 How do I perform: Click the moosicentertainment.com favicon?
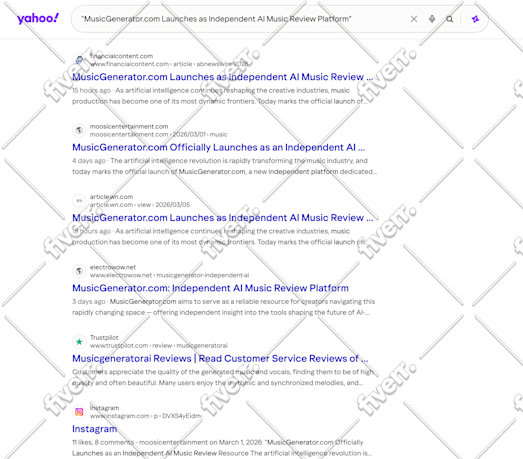79,130
